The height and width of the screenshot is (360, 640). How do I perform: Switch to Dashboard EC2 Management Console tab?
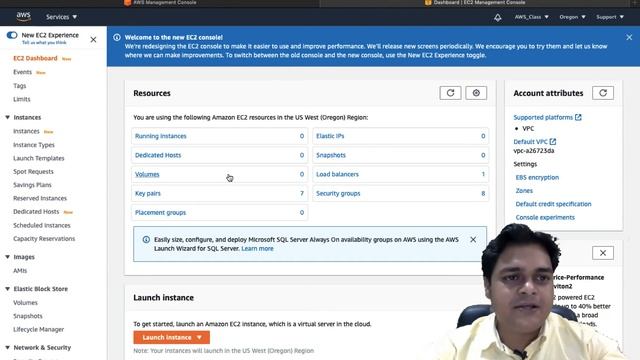[475, 2]
